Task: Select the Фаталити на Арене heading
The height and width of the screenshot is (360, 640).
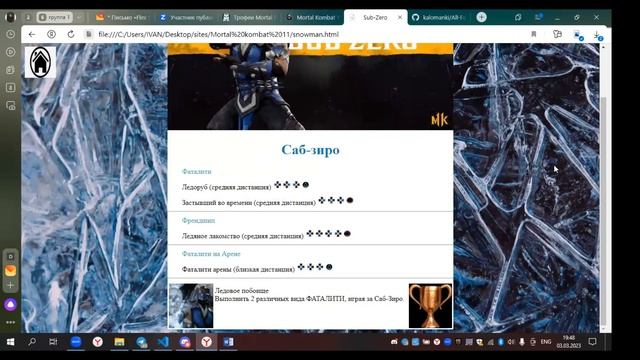Action: point(211,254)
